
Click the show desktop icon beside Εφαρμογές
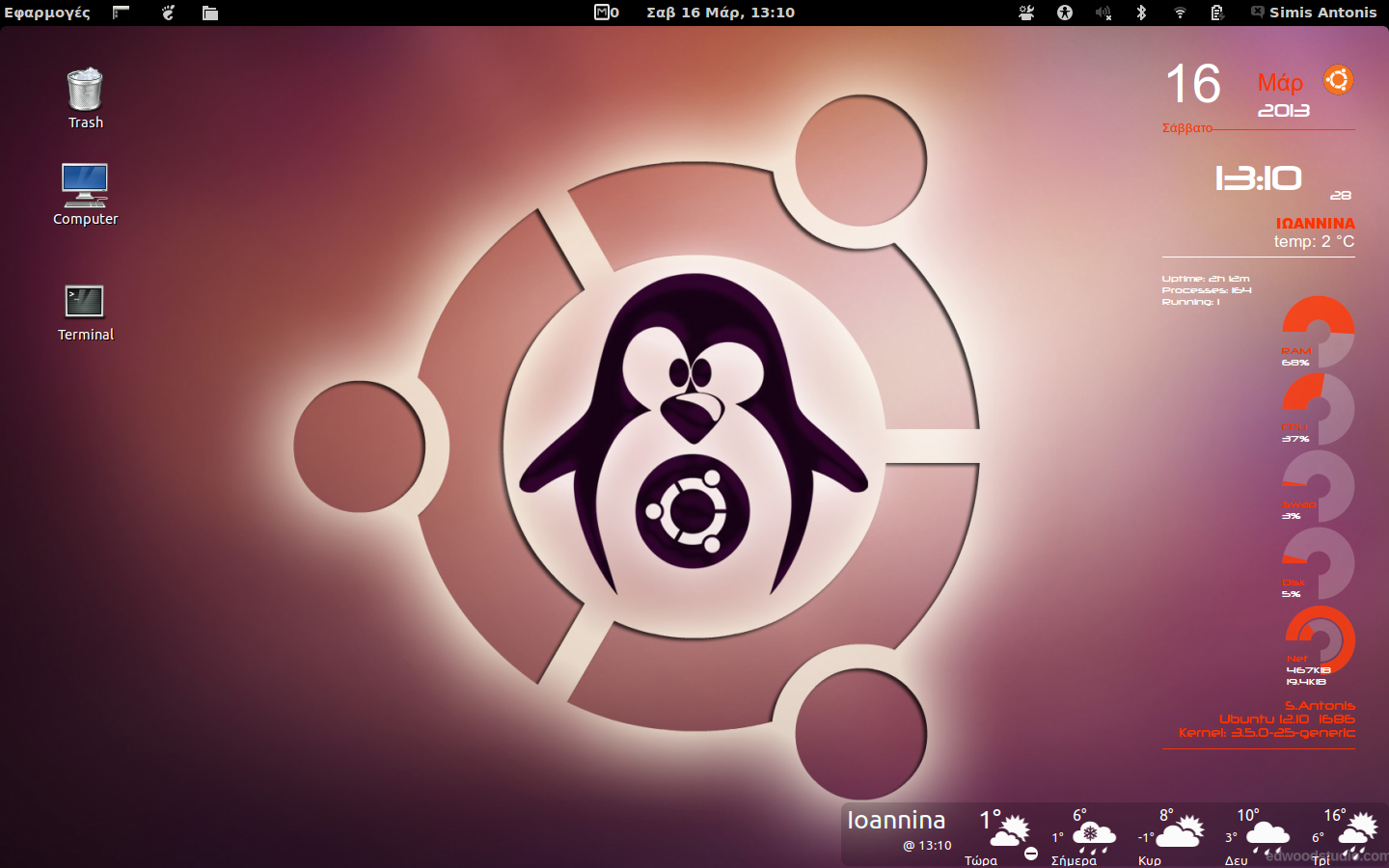[121, 13]
